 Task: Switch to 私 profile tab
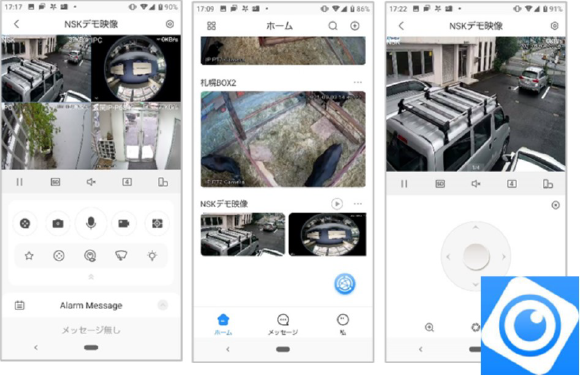click(x=343, y=324)
